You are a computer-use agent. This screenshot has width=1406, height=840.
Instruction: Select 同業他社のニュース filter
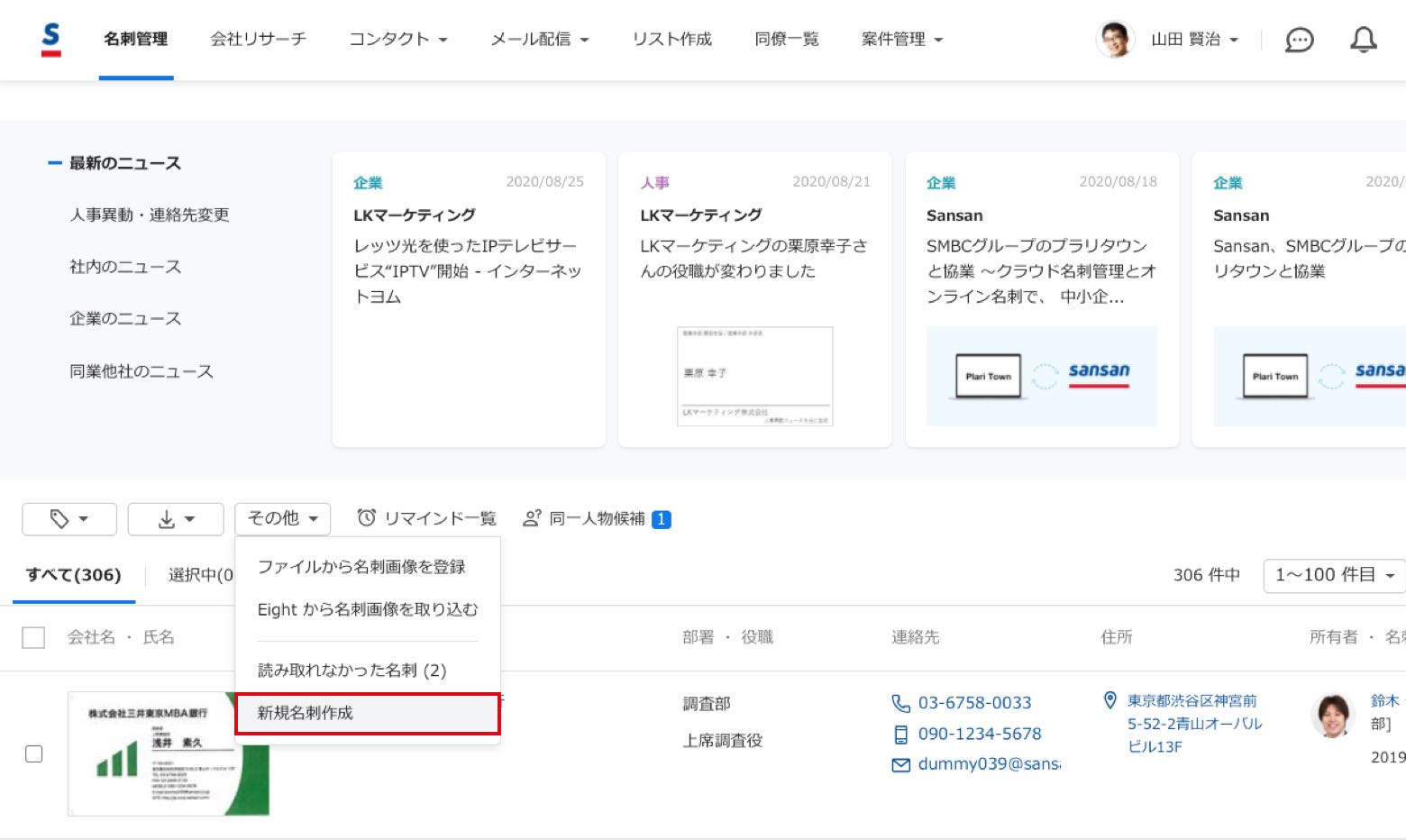click(142, 371)
